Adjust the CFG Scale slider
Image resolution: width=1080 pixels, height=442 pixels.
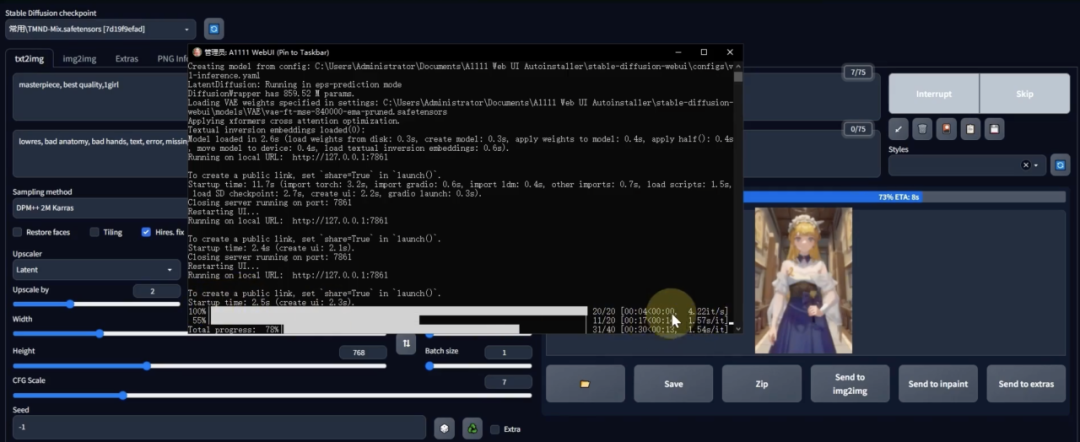click(x=272, y=395)
